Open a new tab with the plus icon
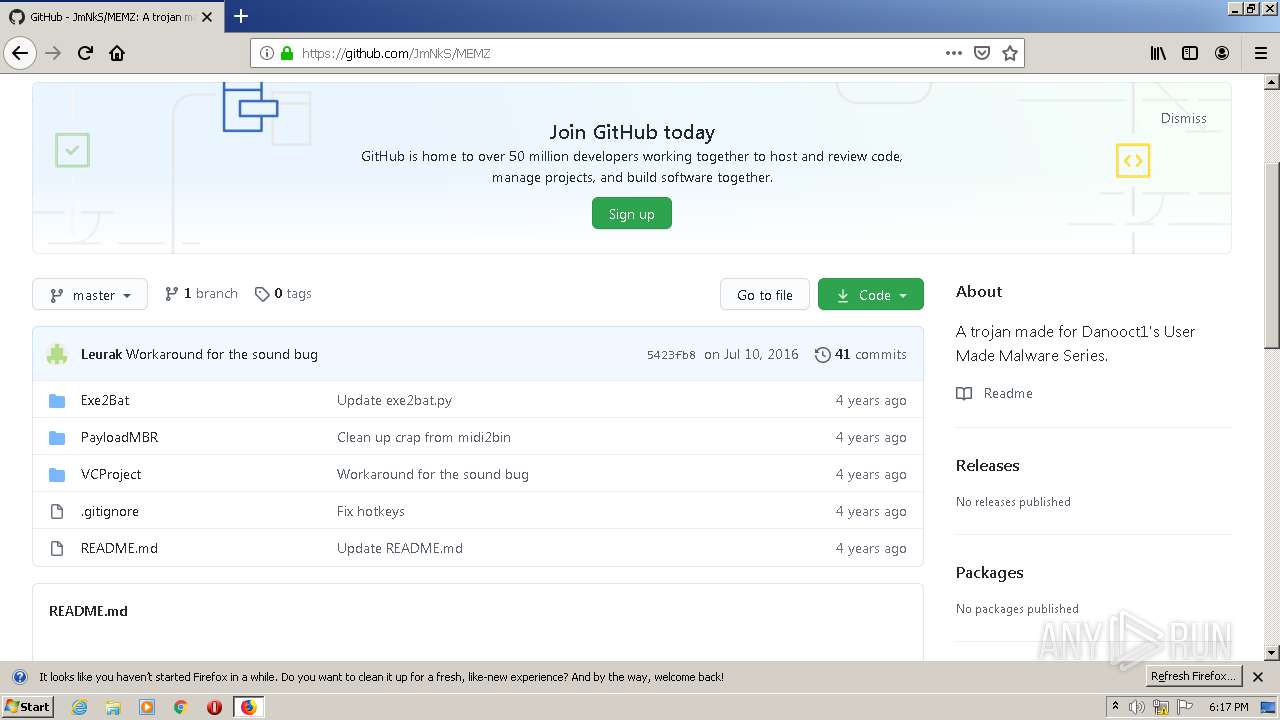Image resolution: width=1280 pixels, height=720 pixels. (x=241, y=16)
